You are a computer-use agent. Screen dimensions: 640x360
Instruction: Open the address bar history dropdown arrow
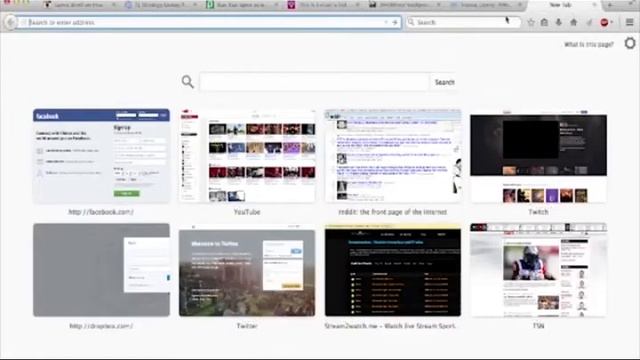coord(386,22)
